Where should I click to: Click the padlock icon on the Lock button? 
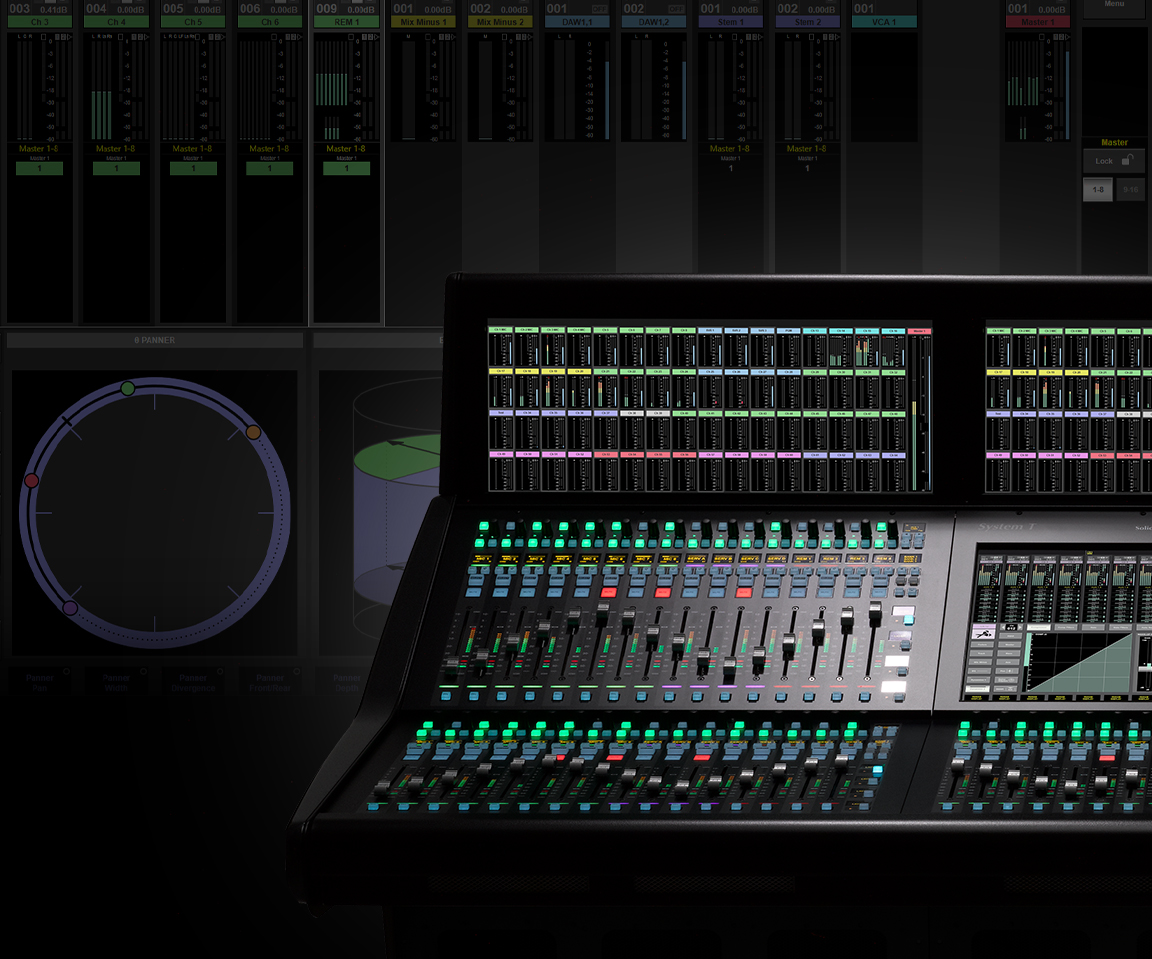pyautogui.click(x=1127, y=160)
